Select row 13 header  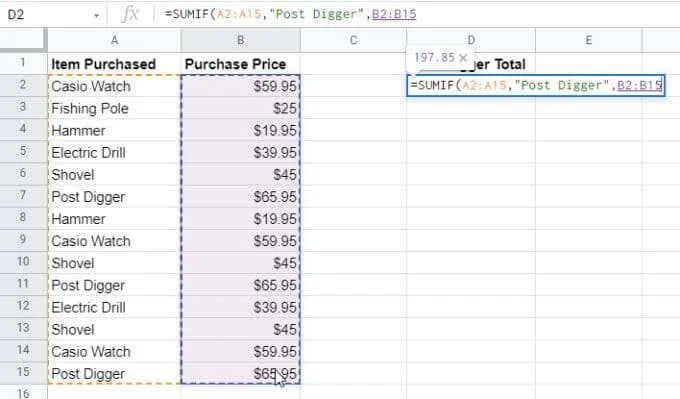click(x=23, y=329)
